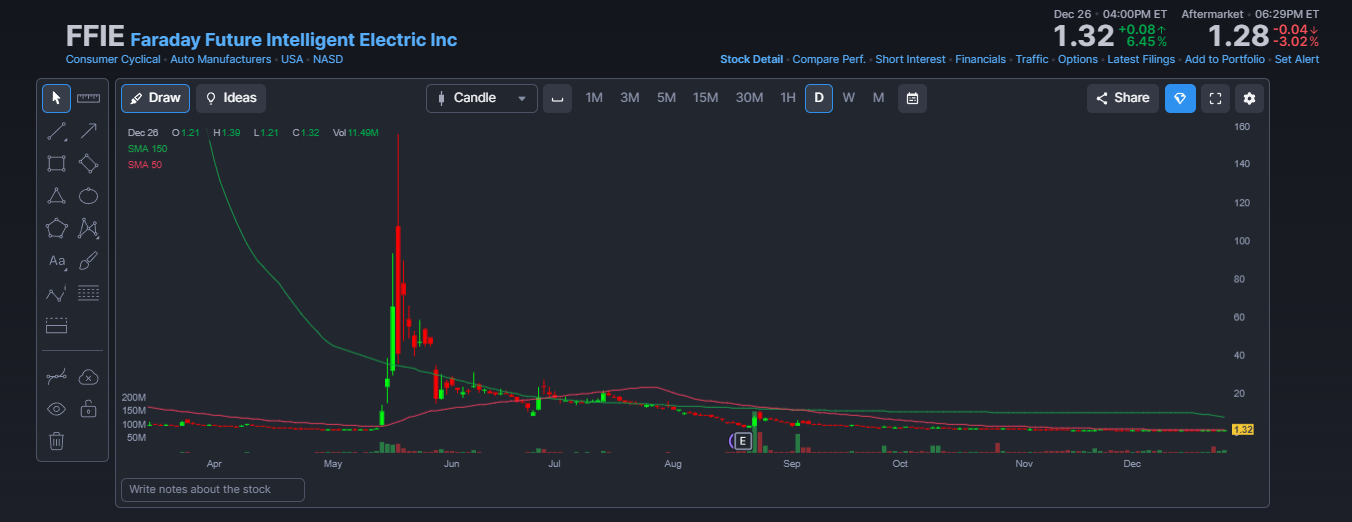Open the Short Interest link
The height and width of the screenshot is (522, 1352).
(910, 59)
